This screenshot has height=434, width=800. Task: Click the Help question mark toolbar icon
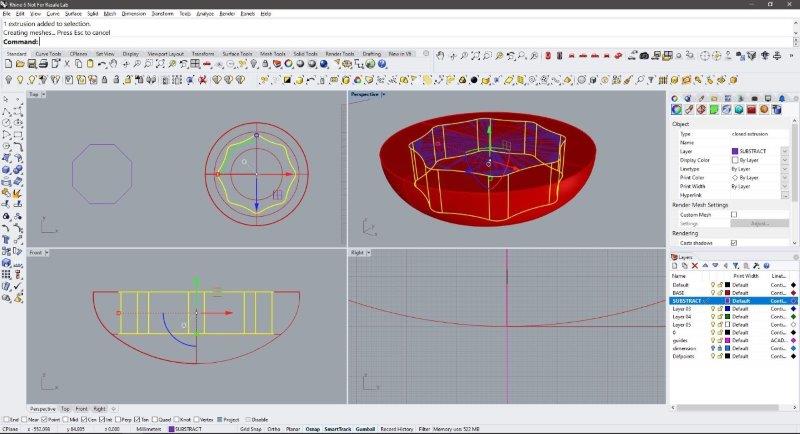[382, 64]
